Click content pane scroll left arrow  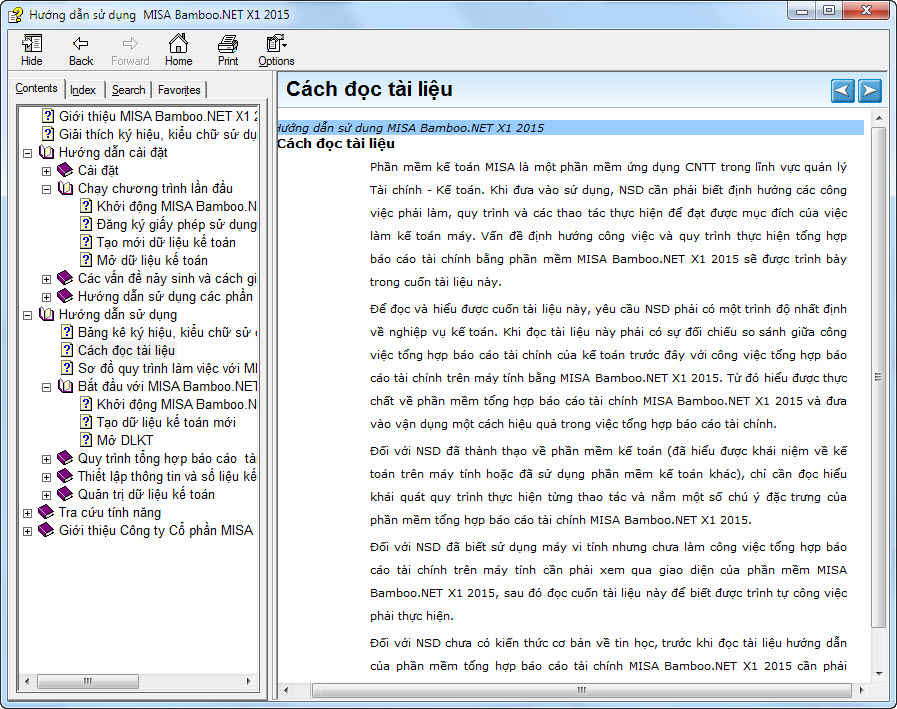click(x=286, y=690)
